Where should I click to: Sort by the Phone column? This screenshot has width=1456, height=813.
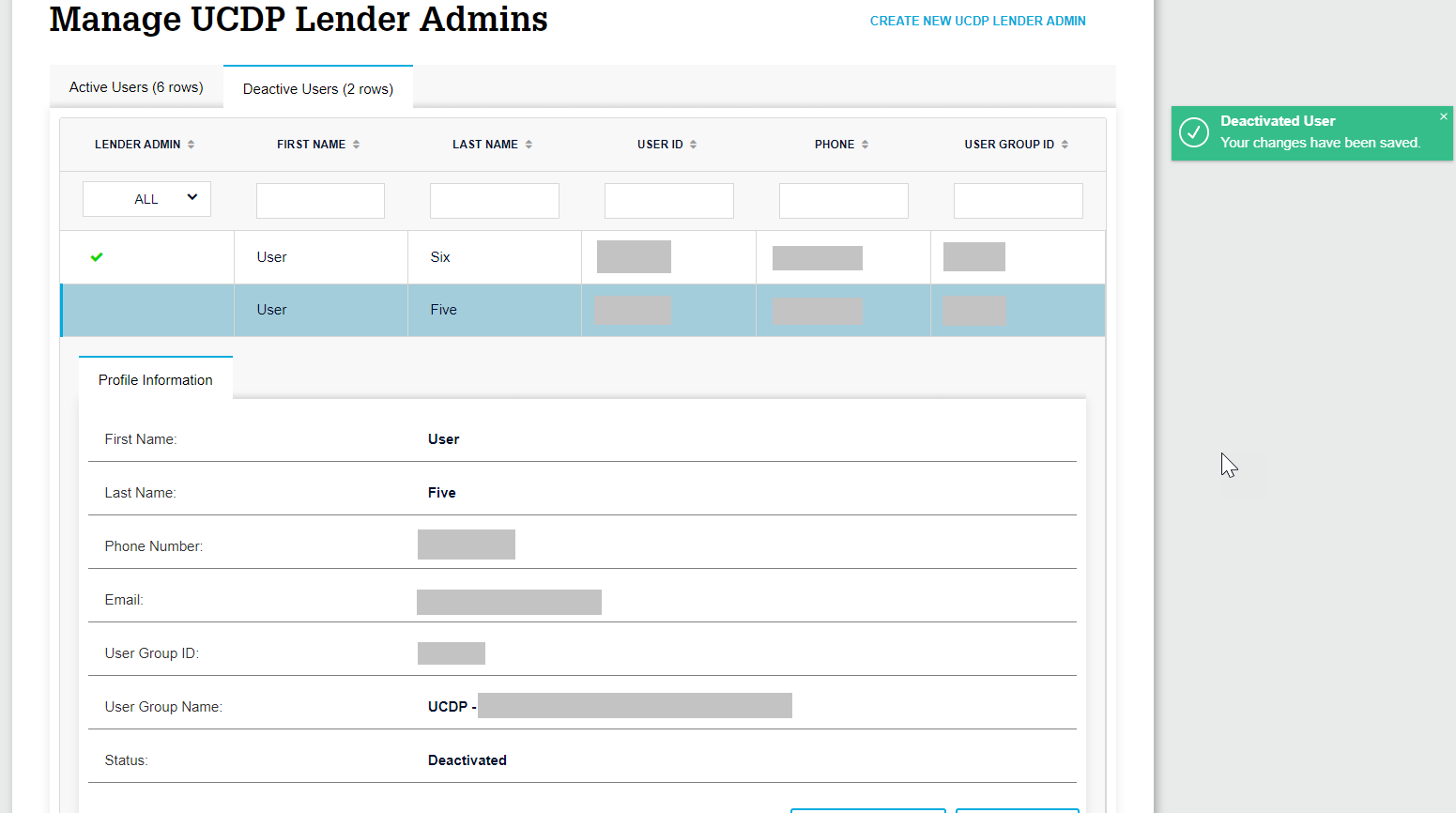click(x=865, y=144)
